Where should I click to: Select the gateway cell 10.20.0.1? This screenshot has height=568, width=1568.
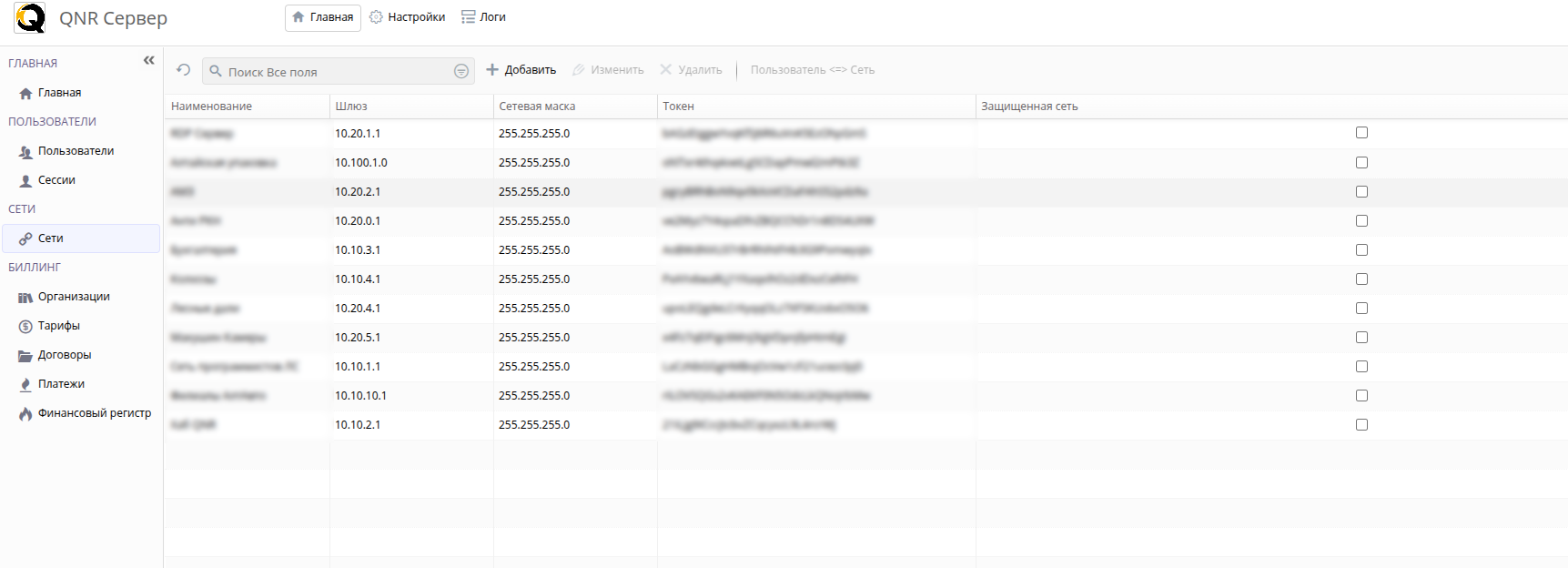[x=411, y=221]
